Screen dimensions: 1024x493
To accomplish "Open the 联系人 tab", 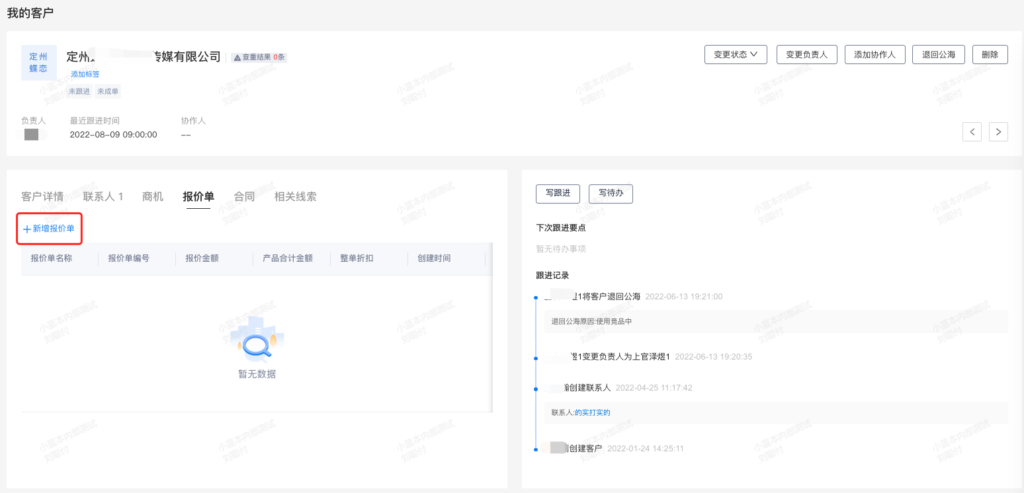I will point(103,197).
